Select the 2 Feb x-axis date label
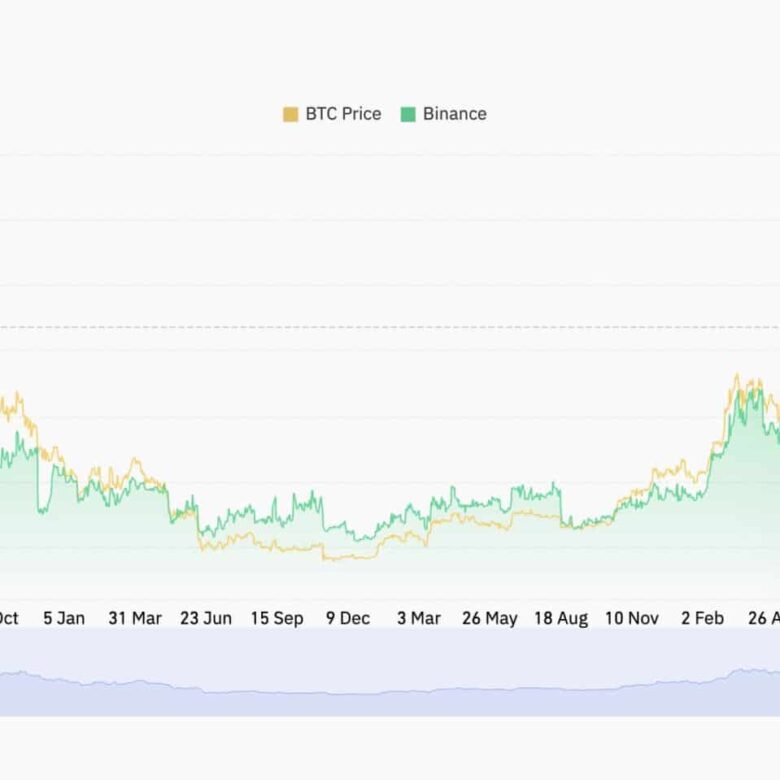This screenshot has height=780, width=780. tap(702, 618)
